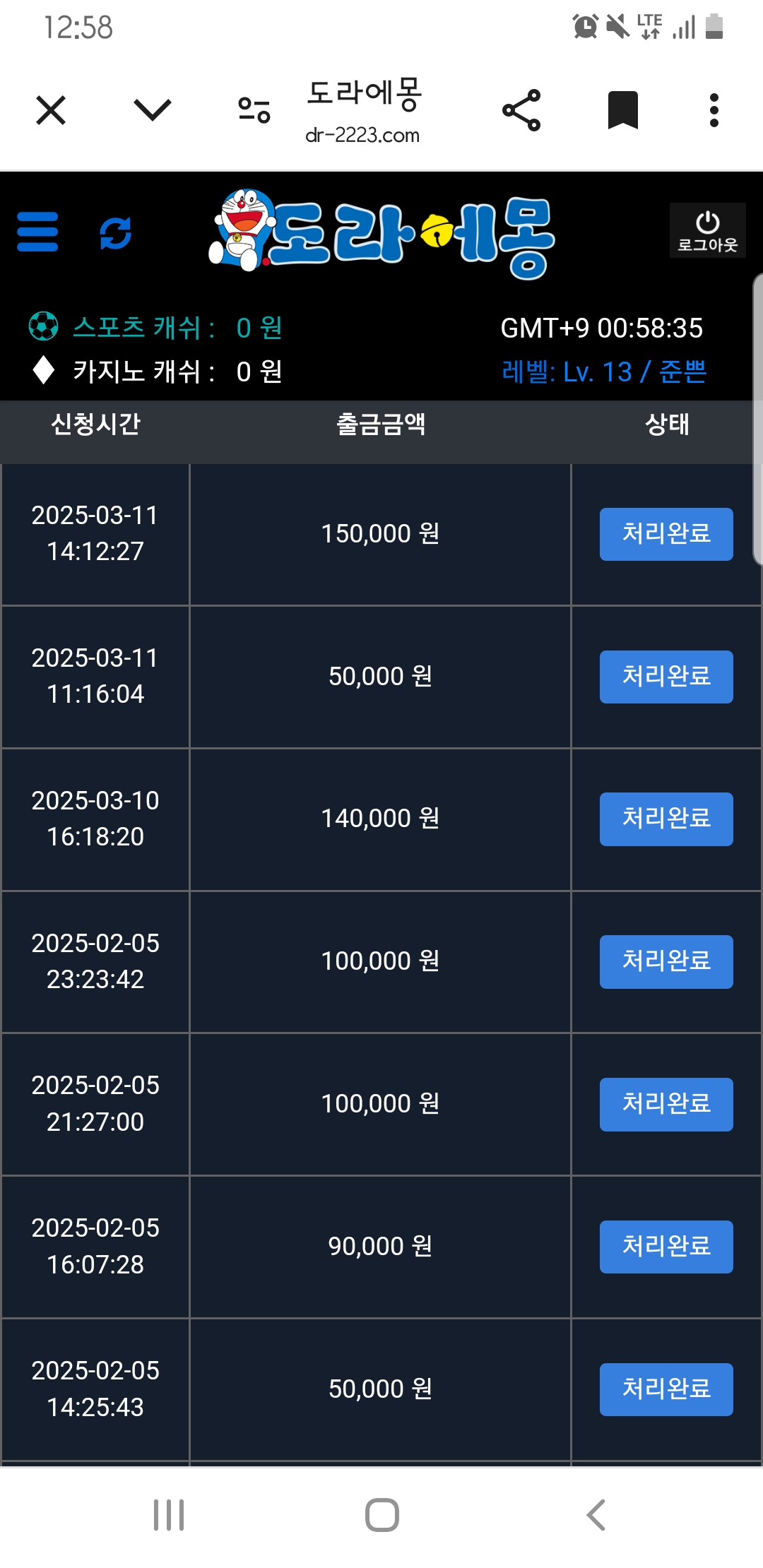Image resolution: width=763 pixels, height=1568 pixels.
Task: Tap the sports cash soccer ball icon
Action: click(x=43, y=326)
